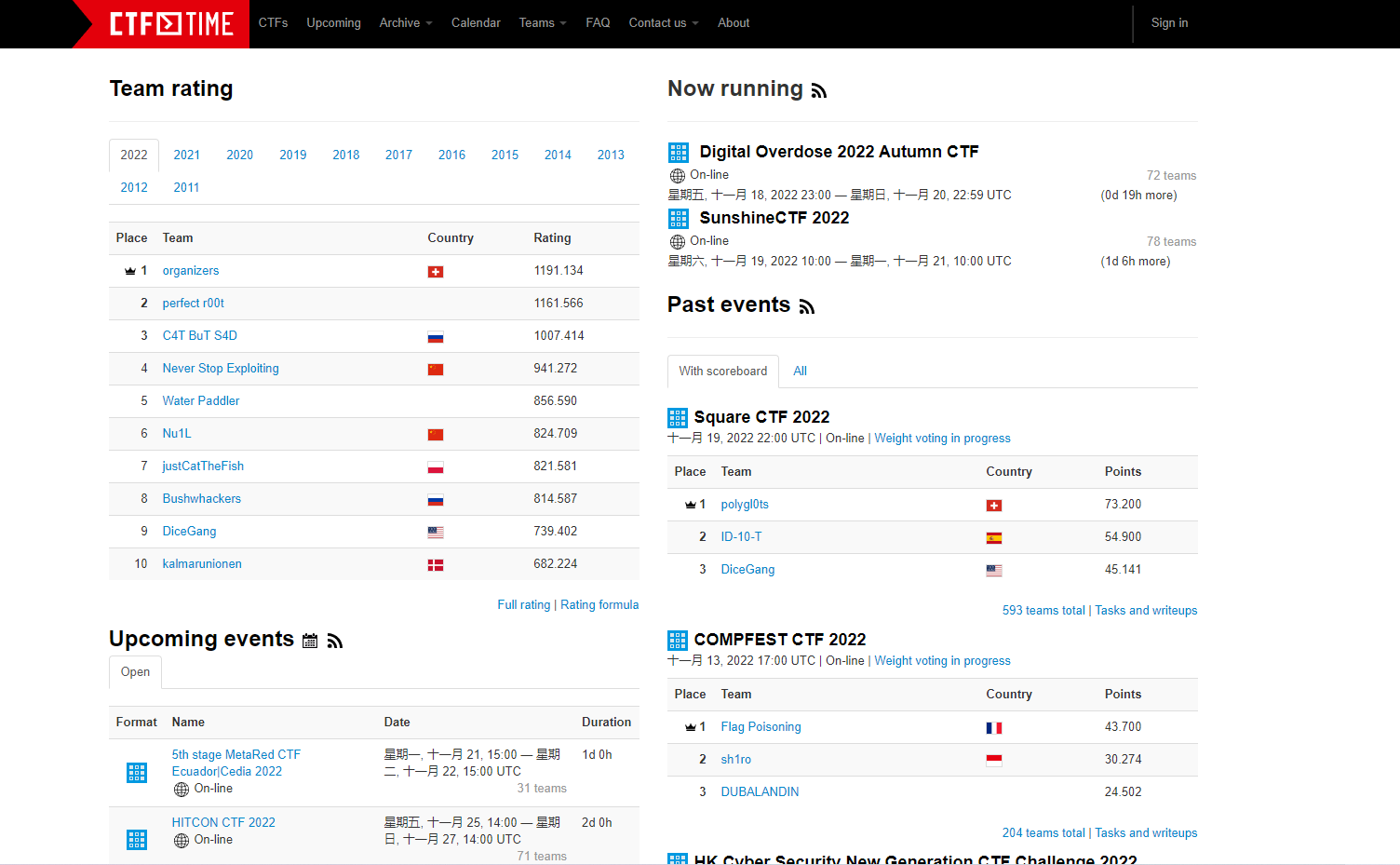
Task: View Rating formula page
Action: pos(599,605)
